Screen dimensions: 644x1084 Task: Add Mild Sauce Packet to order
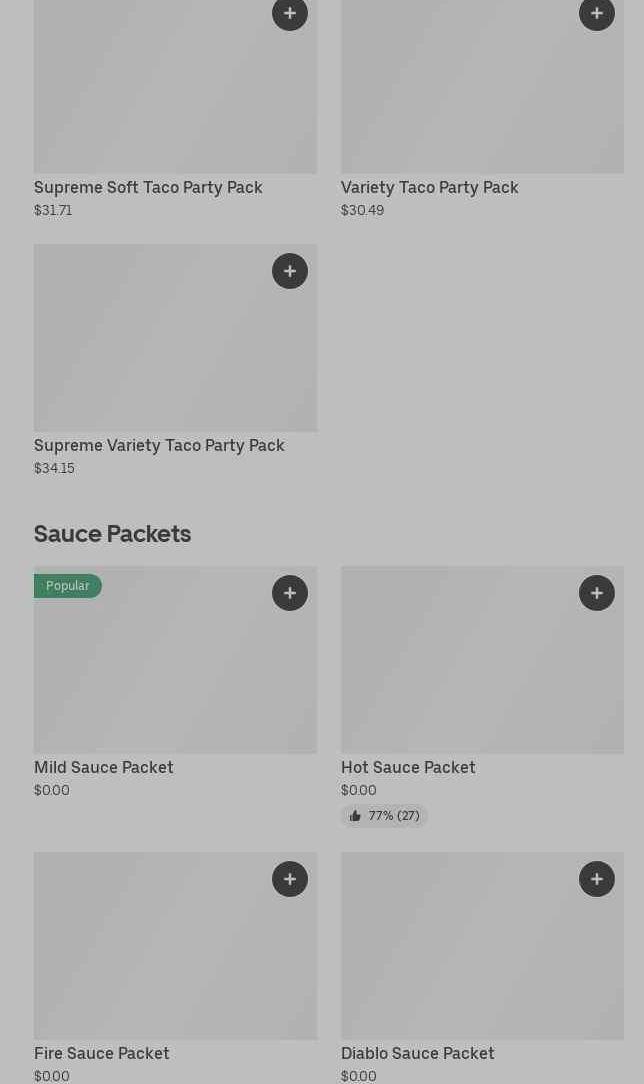290,593
